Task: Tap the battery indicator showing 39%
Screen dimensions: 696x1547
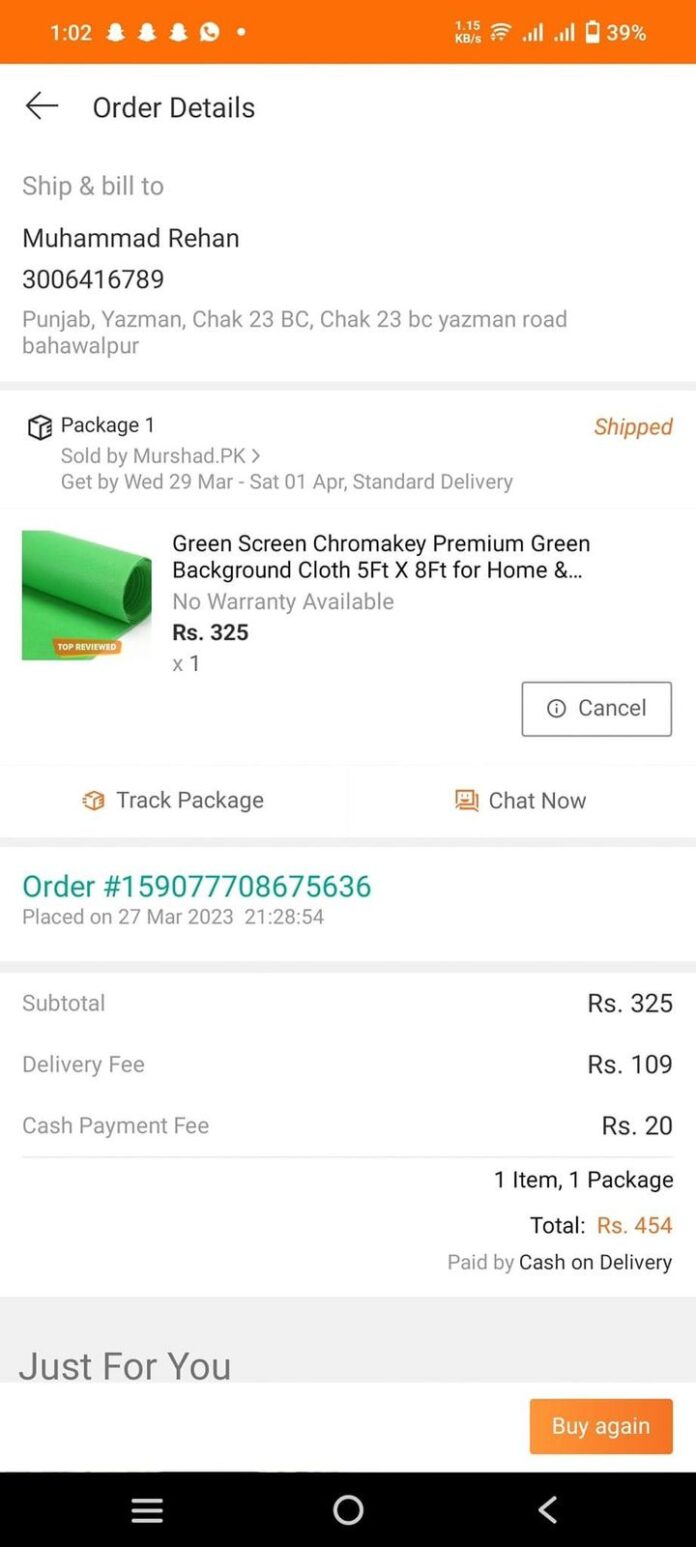Action: 596,31
